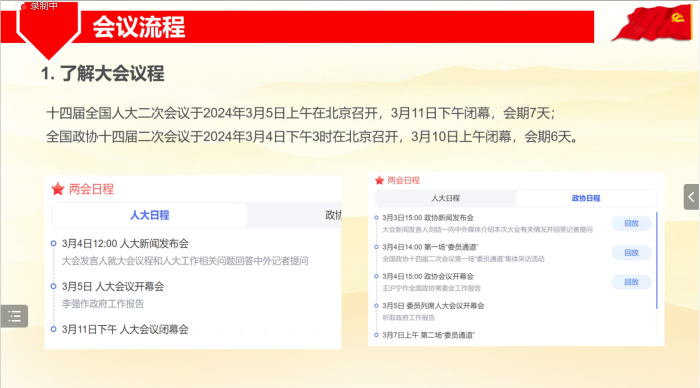The height and width of the screenshot is (388, 700).
Task: Click 3月5日 委员列席人大会议开幕会 entry text
Action: (x=433, y=306)
